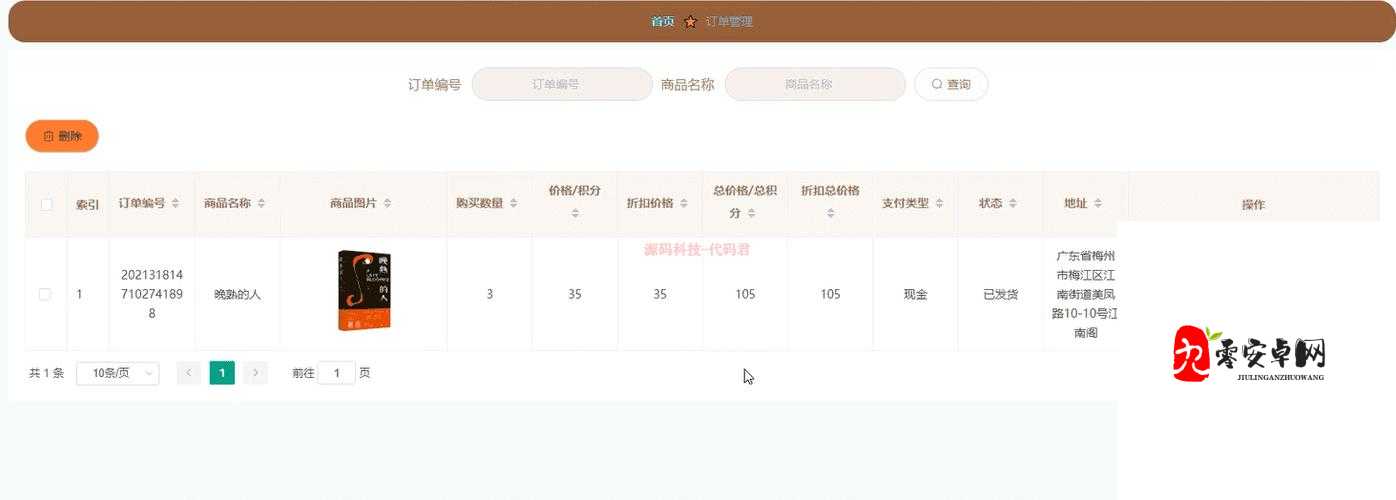Sort by 商品名称 column arrows
1396x500 pixels.
pos(261,203)
